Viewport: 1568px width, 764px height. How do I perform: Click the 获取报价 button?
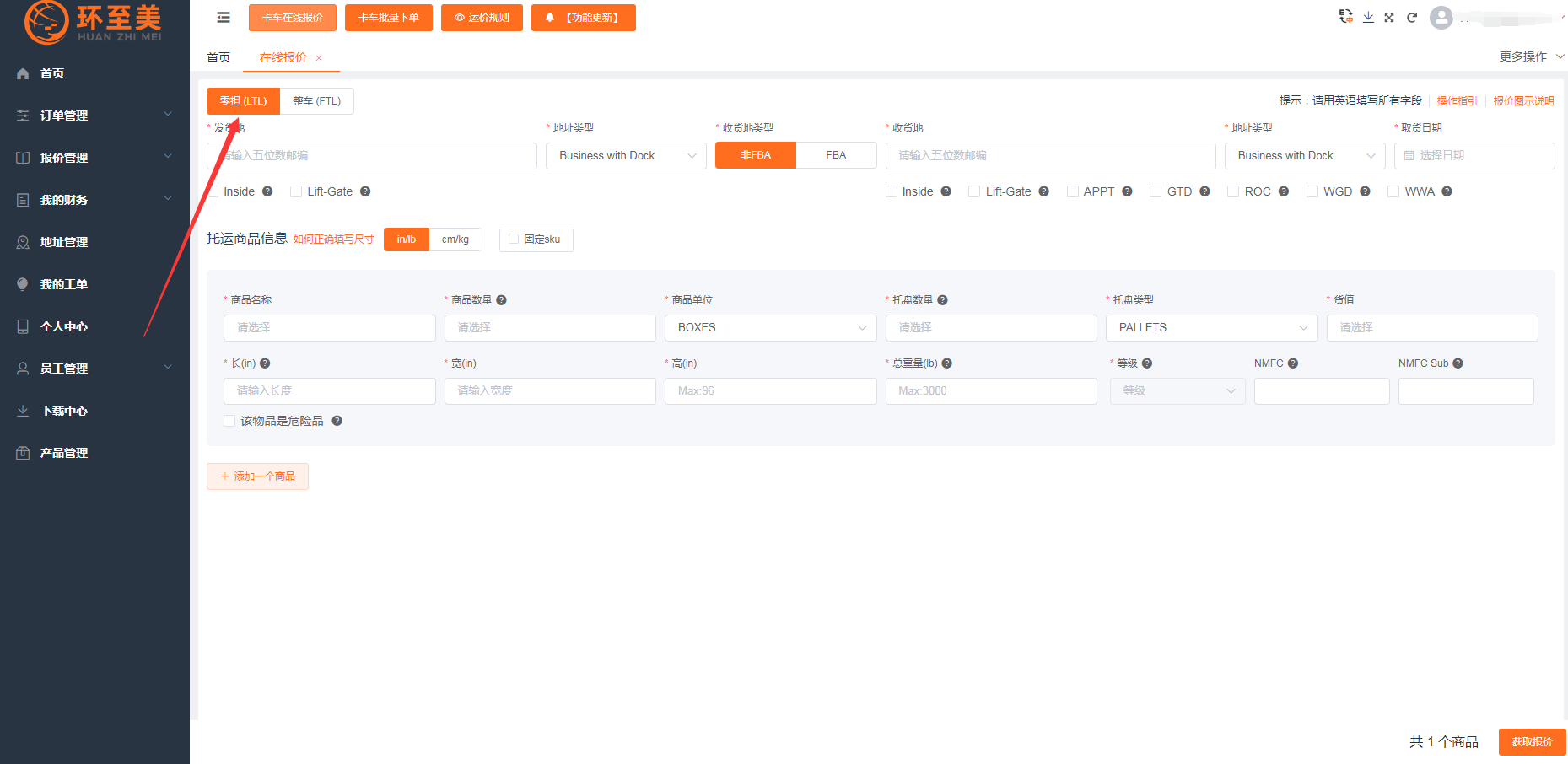[x=1531, y=742]
